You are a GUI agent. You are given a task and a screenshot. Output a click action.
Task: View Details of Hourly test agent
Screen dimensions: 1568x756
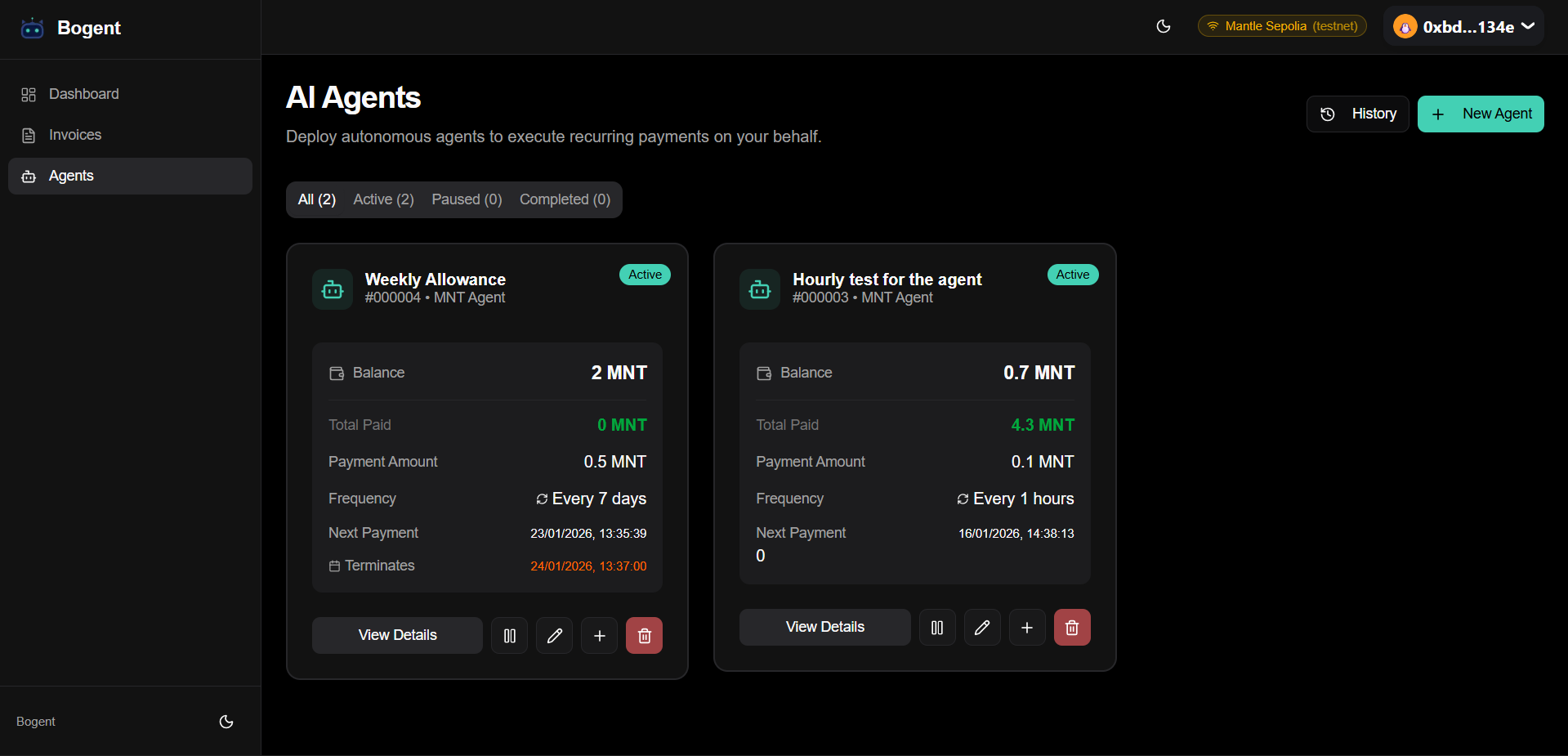coord(824,627)
